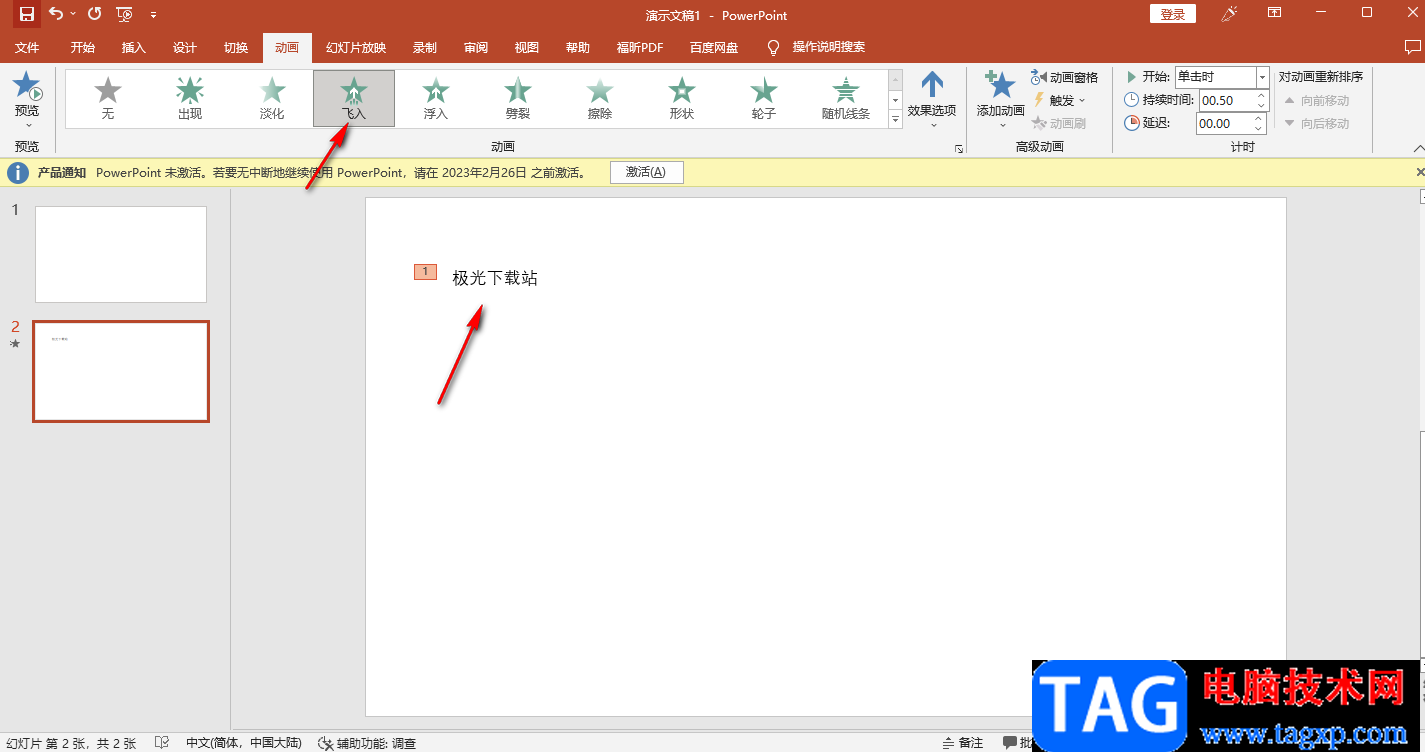Switch to the Insert (插入) tab
The image size is (1425, 752).
[x=134, y=47]
